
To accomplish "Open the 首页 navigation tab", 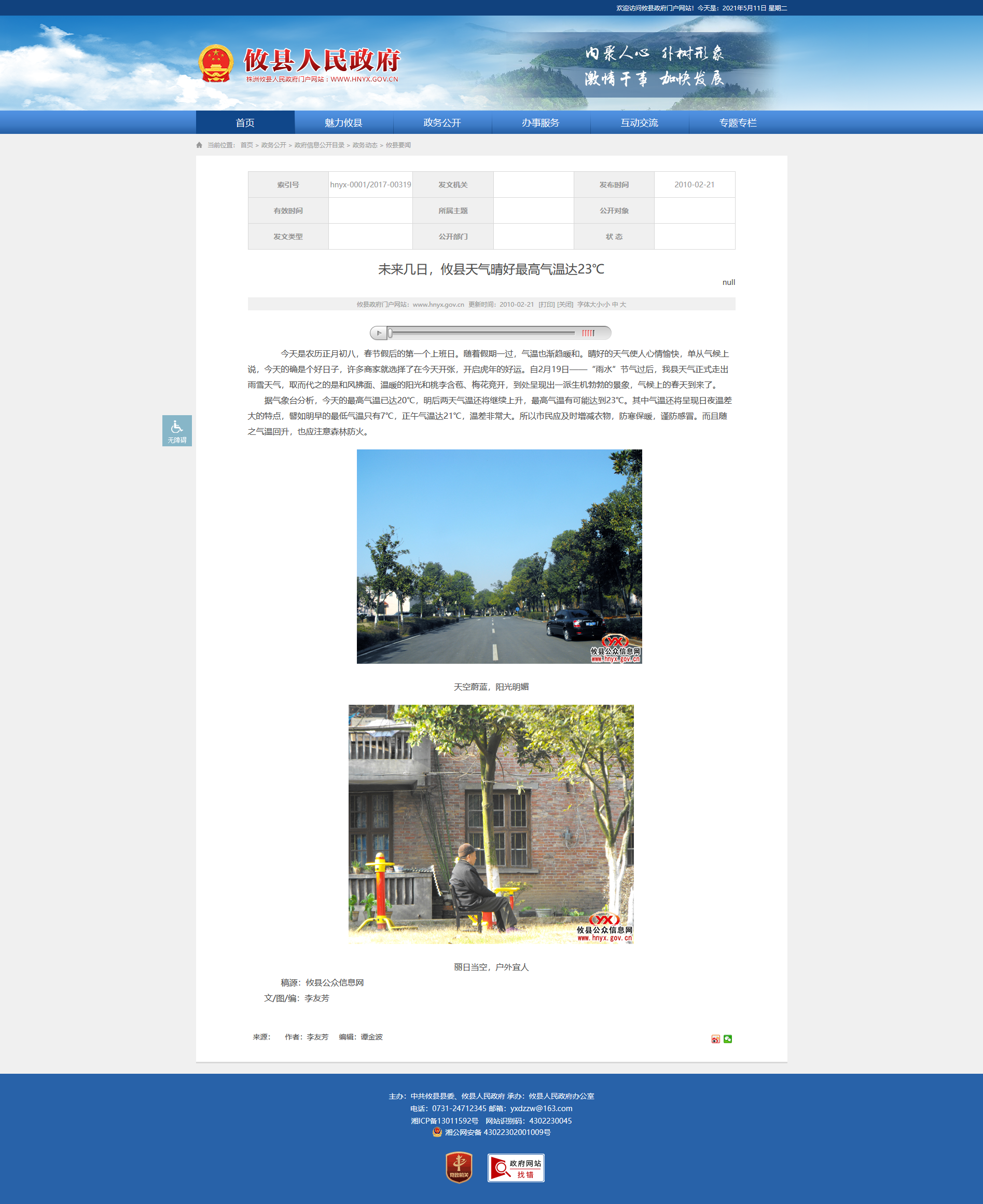I will pyautogui.click(x=245, y=122).
